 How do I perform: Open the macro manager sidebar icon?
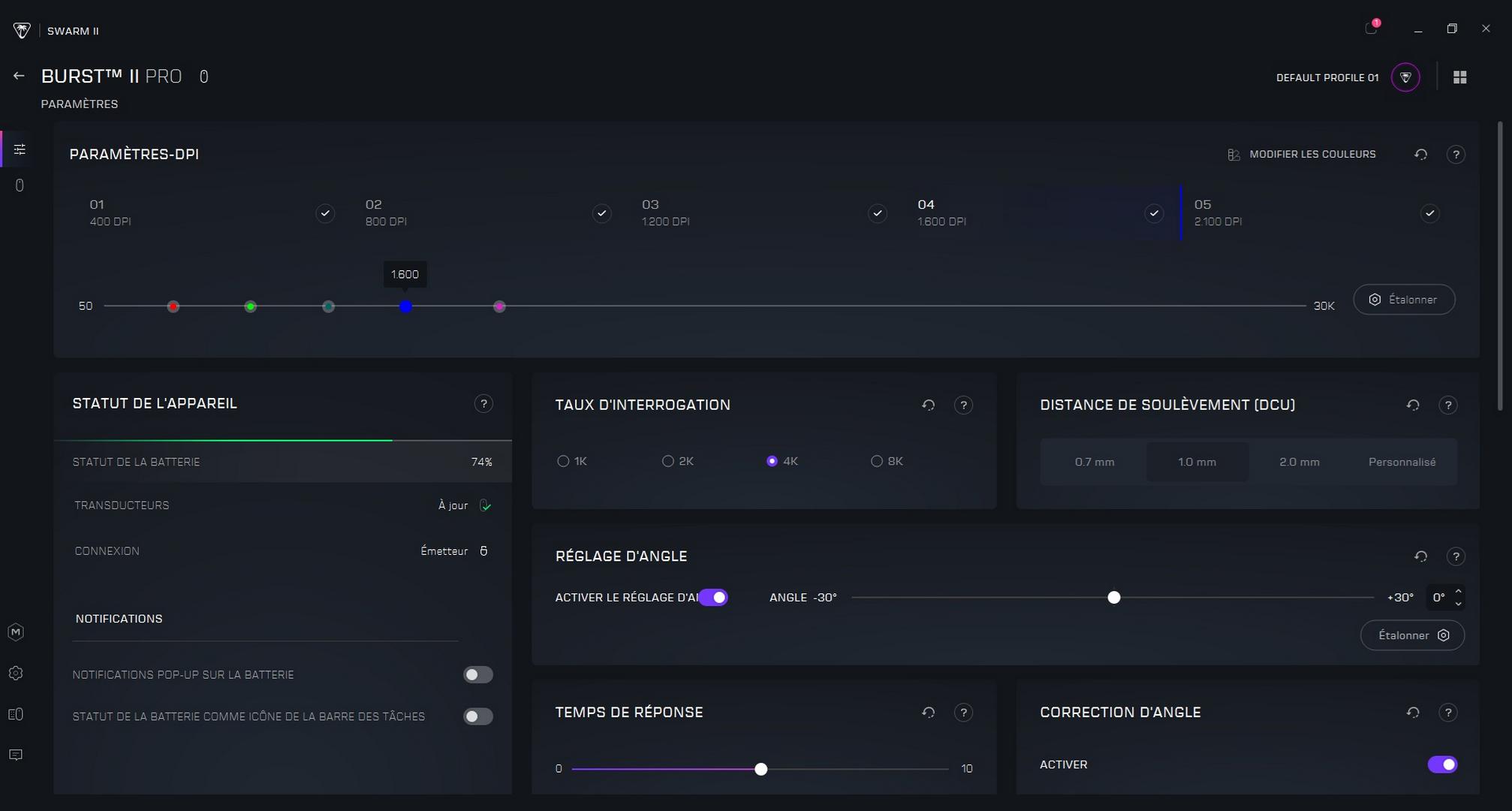pos(16,632)
